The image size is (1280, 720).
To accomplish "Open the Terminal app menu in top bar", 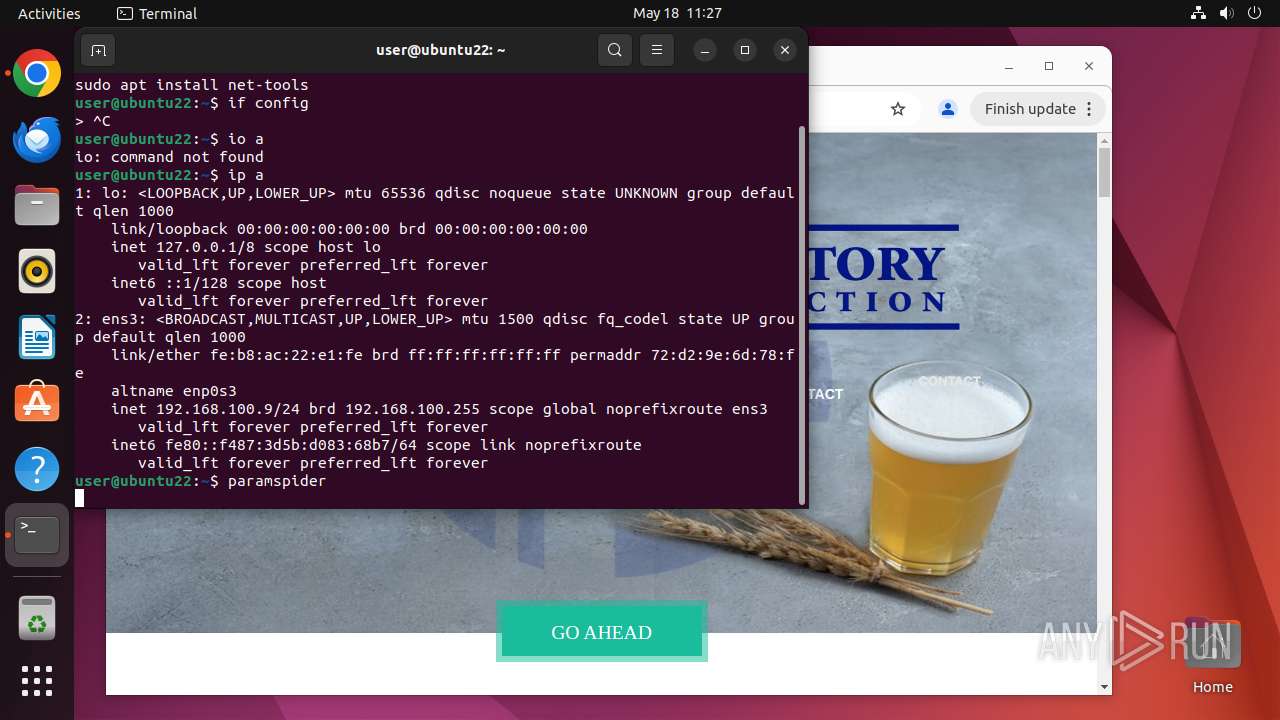I will [157, 13].
